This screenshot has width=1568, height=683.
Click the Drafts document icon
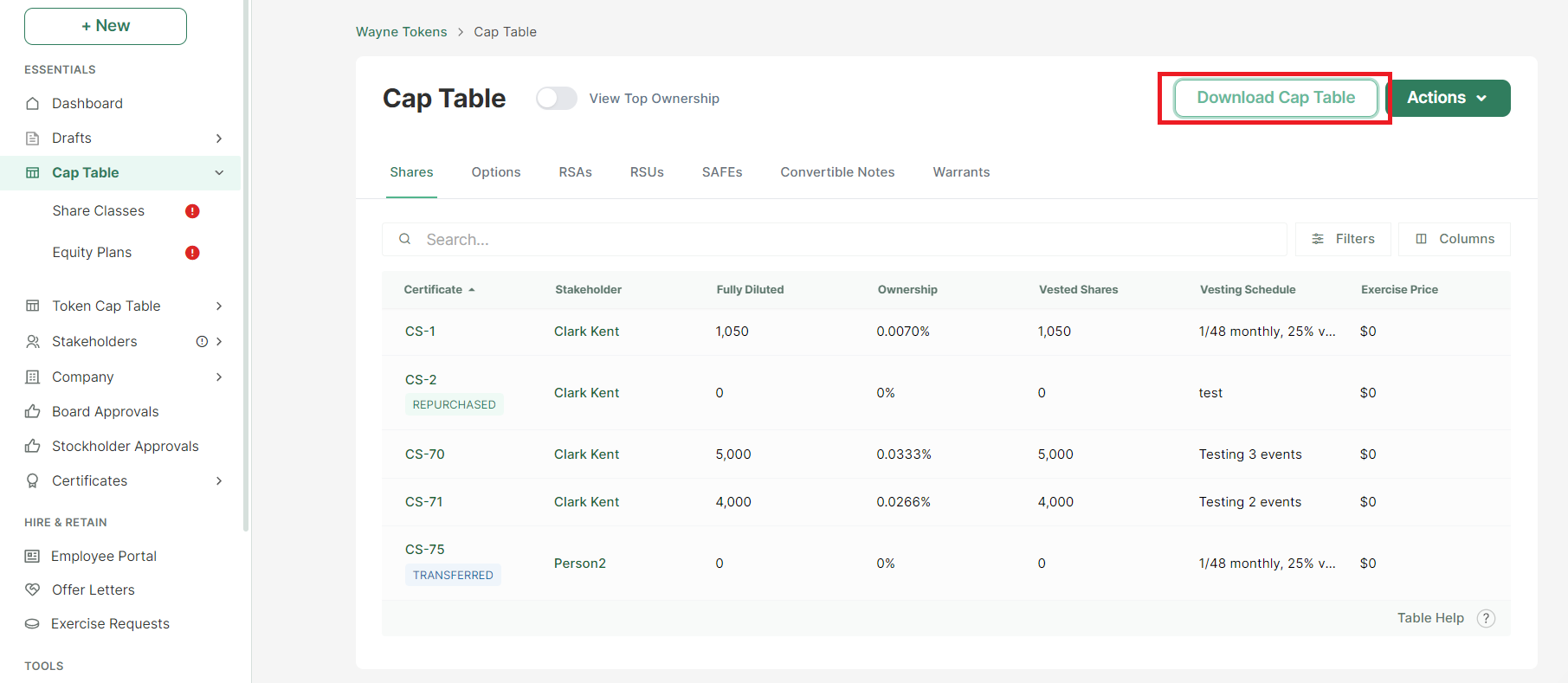[x=32, y=138]
